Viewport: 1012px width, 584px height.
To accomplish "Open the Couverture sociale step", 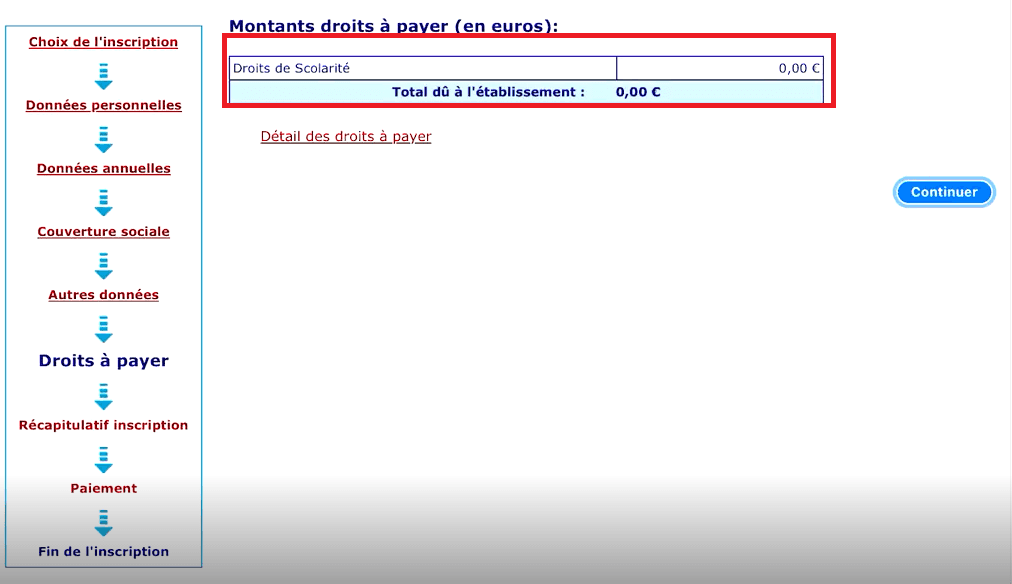I will (103, 231).
